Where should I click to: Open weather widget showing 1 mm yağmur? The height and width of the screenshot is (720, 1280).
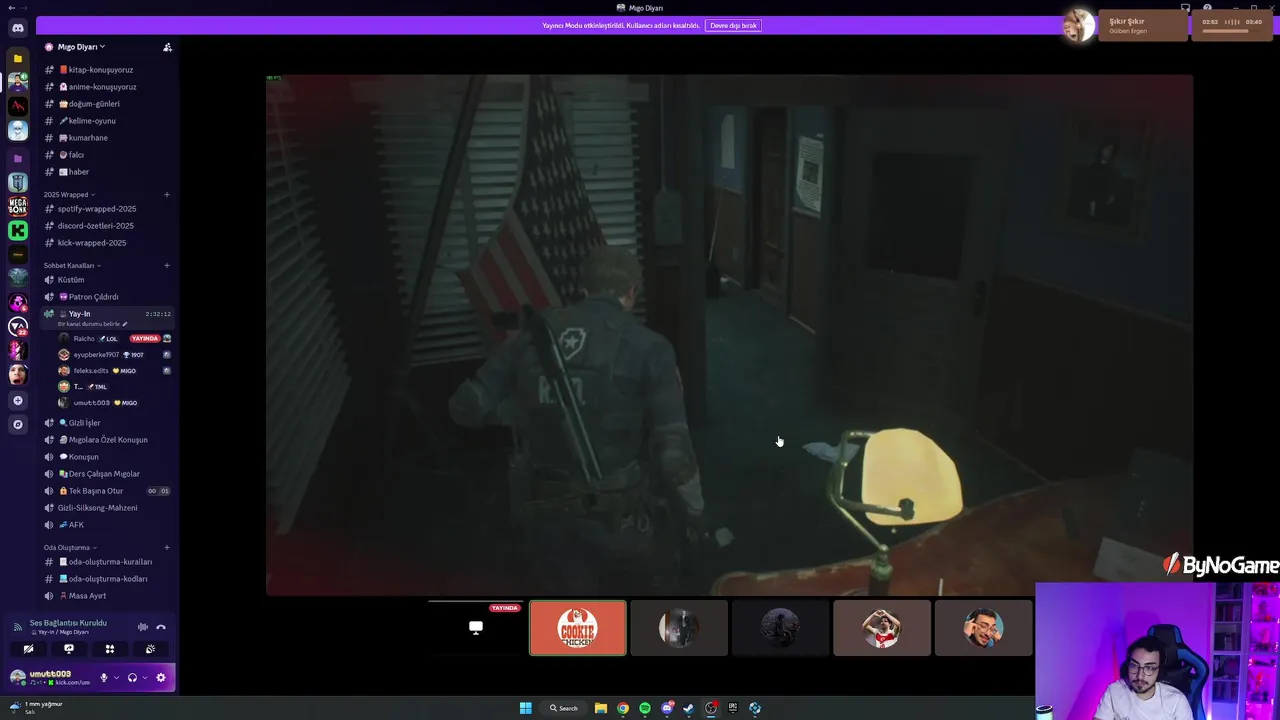[36, 707]
